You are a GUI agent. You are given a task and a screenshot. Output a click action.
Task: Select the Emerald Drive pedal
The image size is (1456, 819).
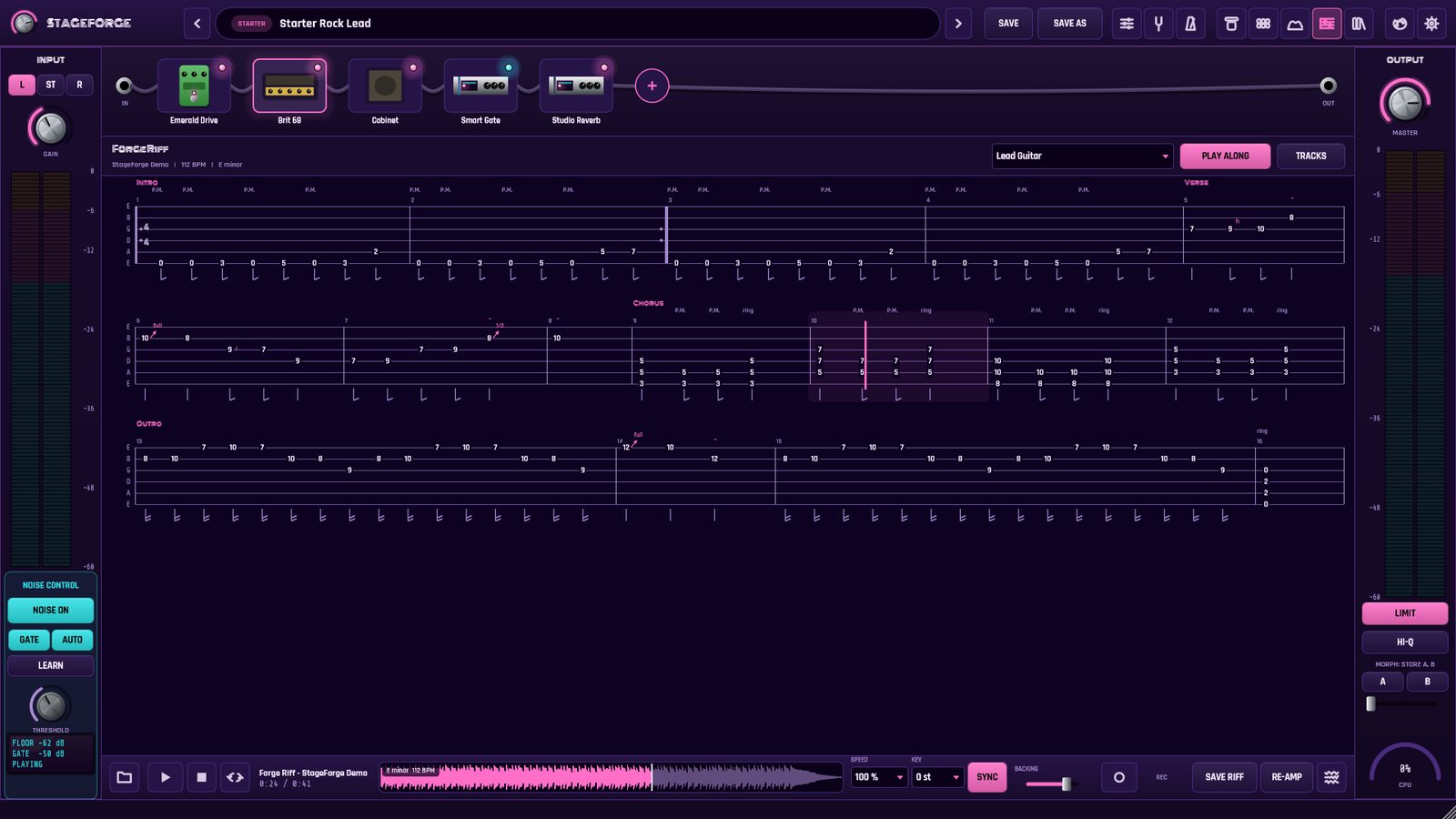coord(194,86)
